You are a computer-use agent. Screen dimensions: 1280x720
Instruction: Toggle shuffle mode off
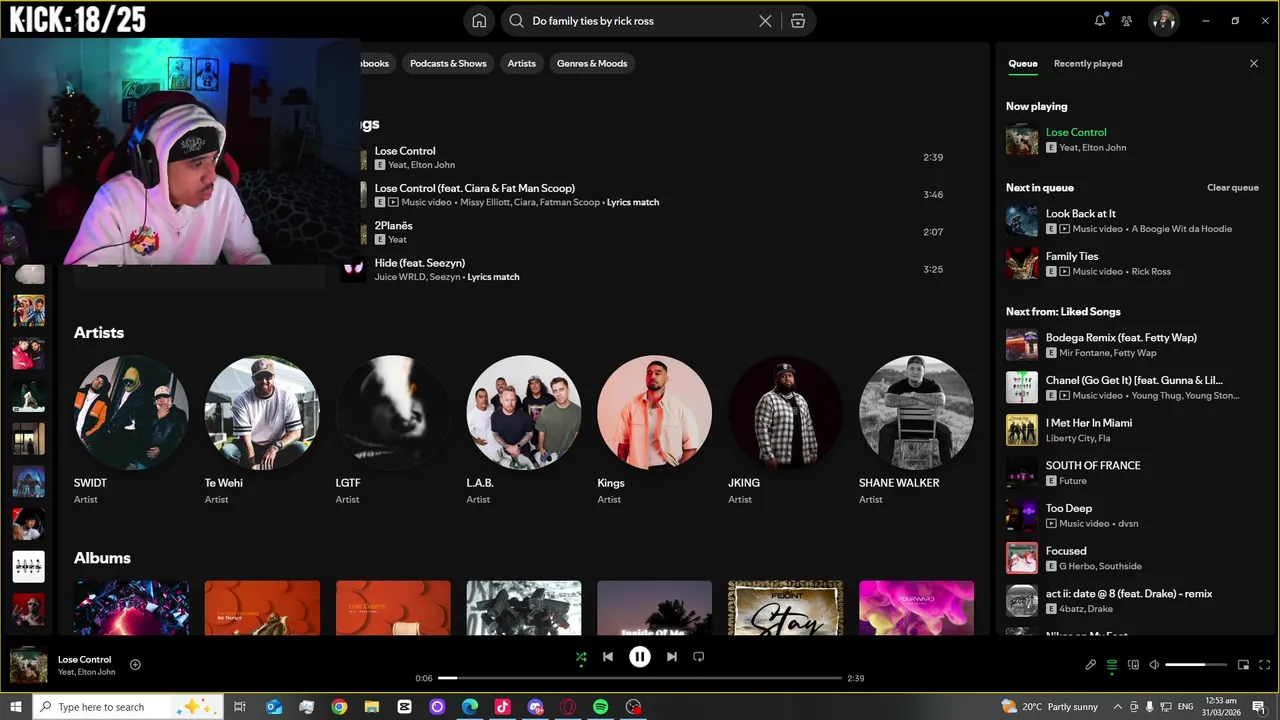click(x=581, y=657)
